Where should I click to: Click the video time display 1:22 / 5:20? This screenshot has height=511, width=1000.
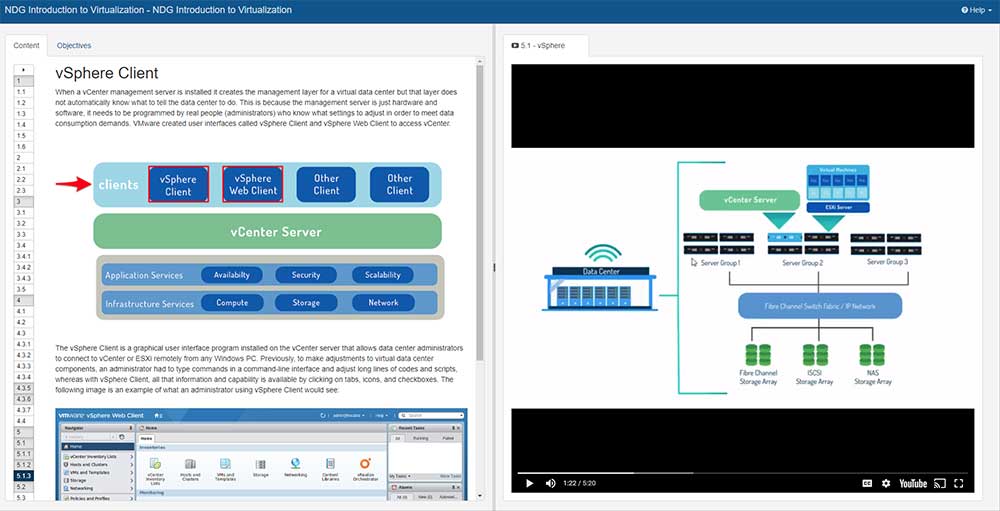(x=579, y=484)
